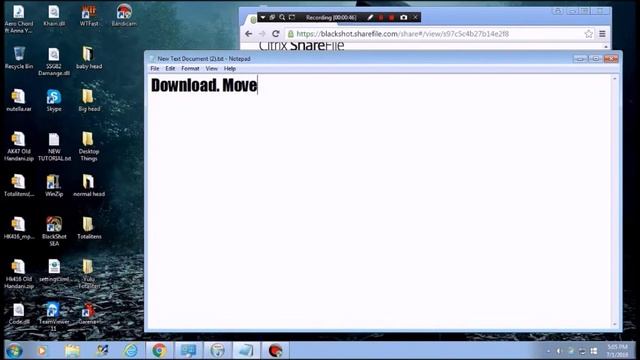Viewport: 640px width, 360px height.
Task: Select the WinZip desktop shortcut
Action: point(54,186)
